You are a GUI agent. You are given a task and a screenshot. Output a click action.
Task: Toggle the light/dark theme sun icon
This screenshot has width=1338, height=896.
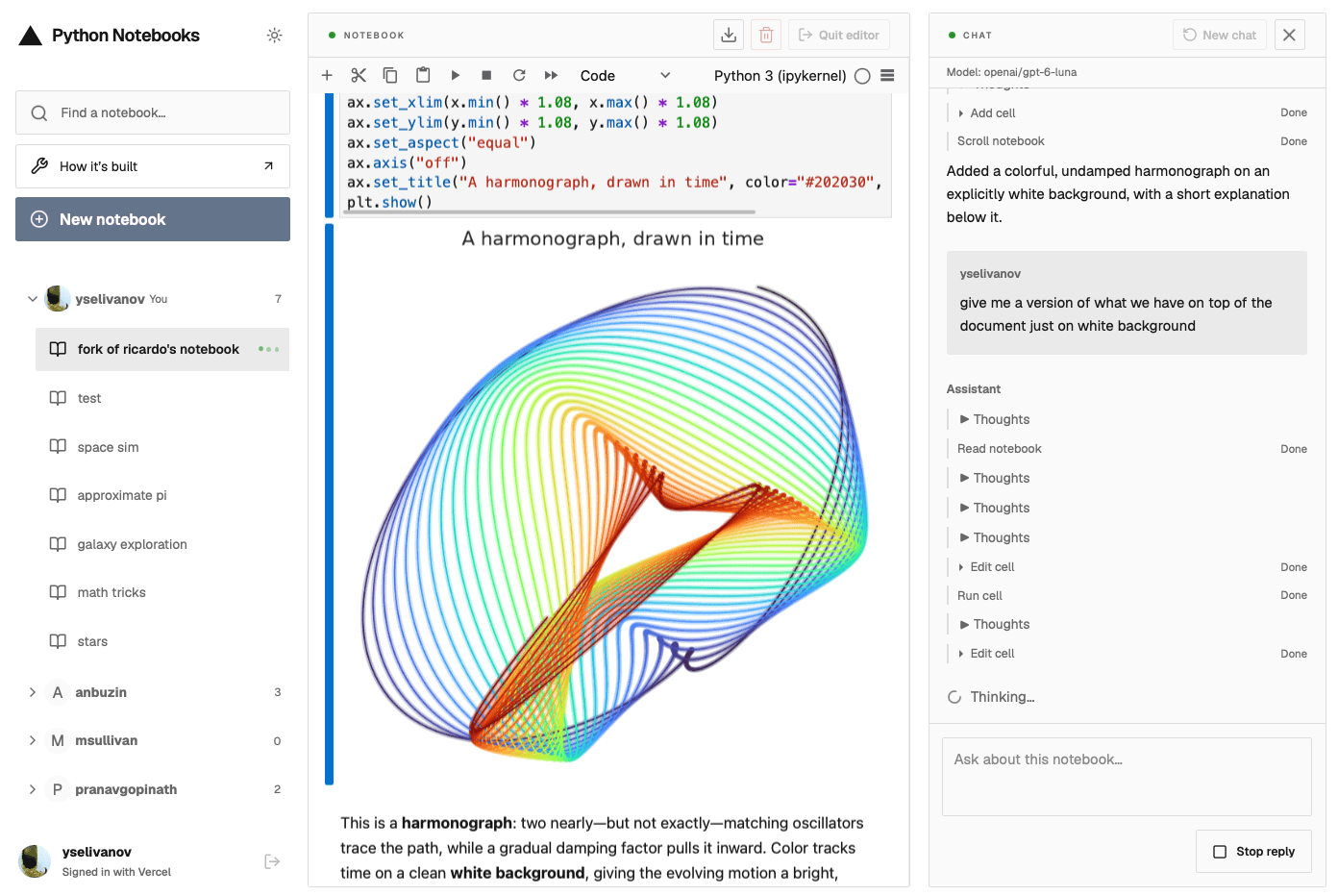click(274, 36)
